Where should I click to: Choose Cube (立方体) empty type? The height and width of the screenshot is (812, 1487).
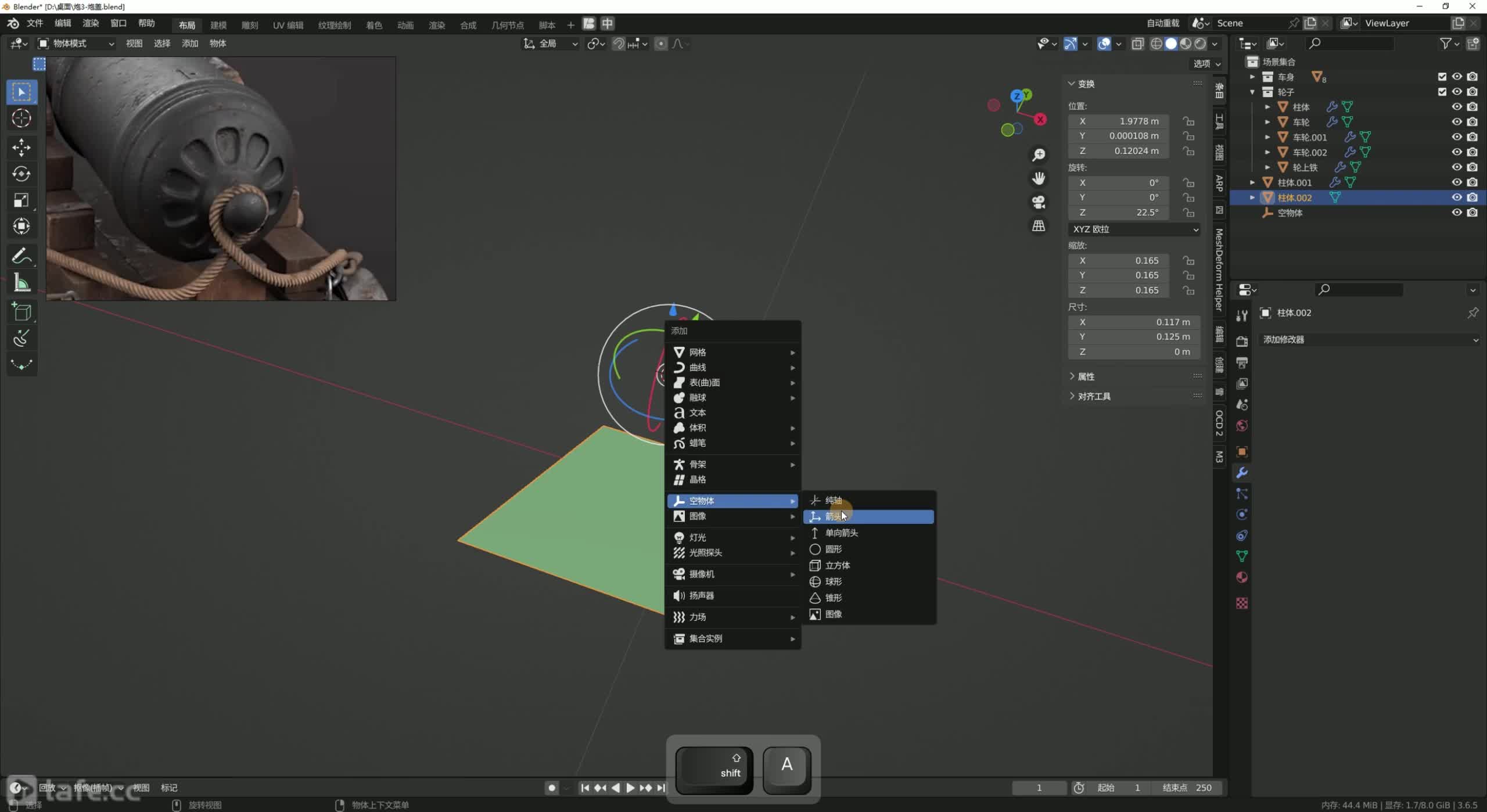(869, 565)
